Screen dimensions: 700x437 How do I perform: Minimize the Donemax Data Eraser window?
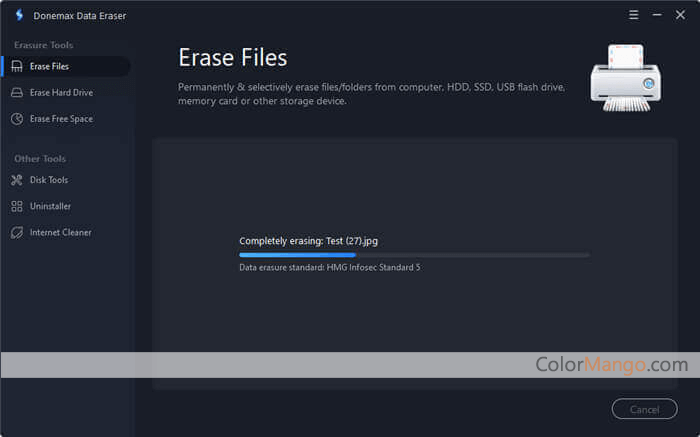tap(657, 16)
